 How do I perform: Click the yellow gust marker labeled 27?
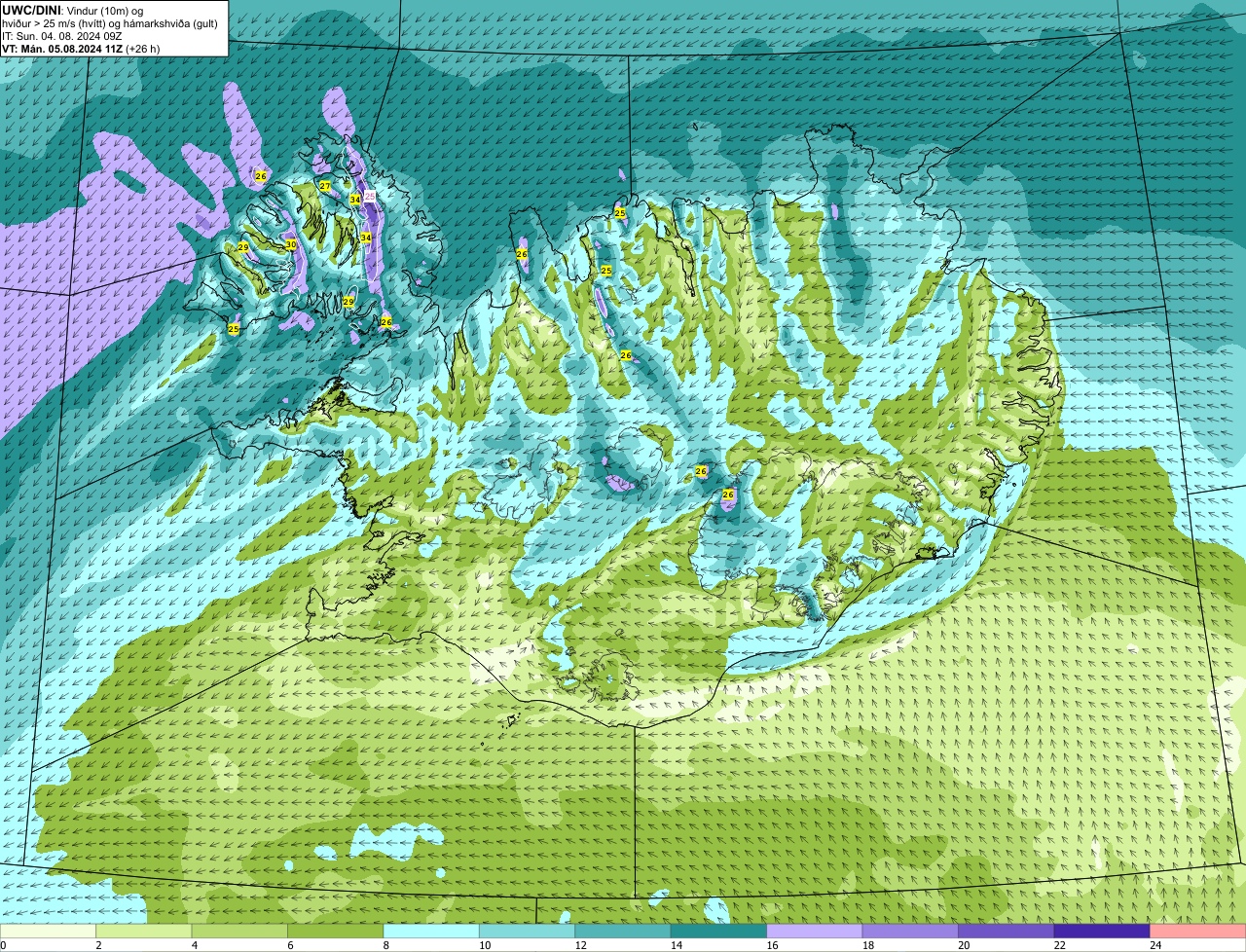tap(325, 186)
